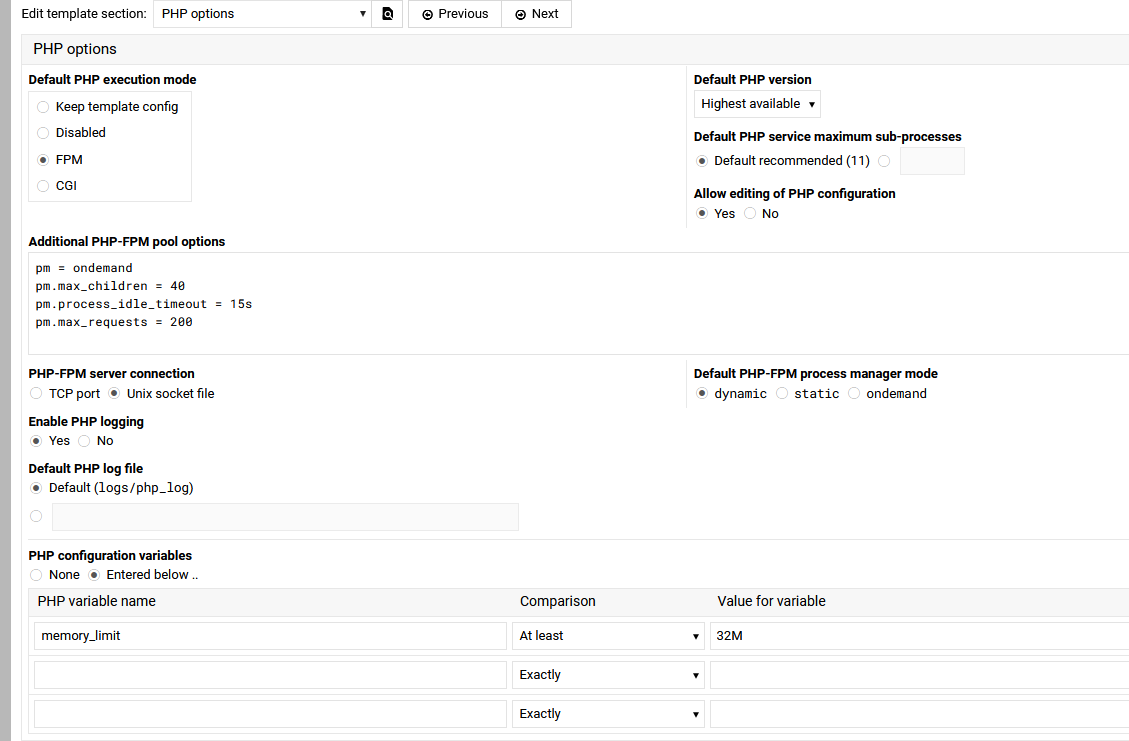
Task: Select Default recommended (11) sub-processes
Action: coord(702,161)
